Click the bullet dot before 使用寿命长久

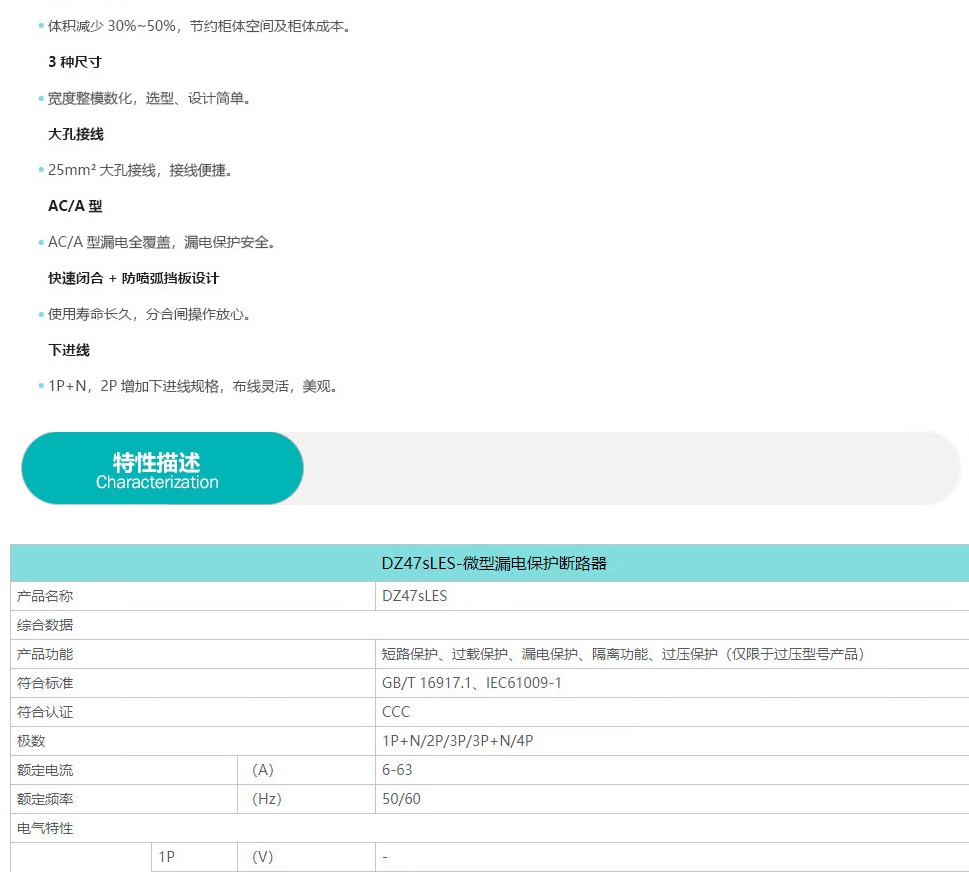41,315
